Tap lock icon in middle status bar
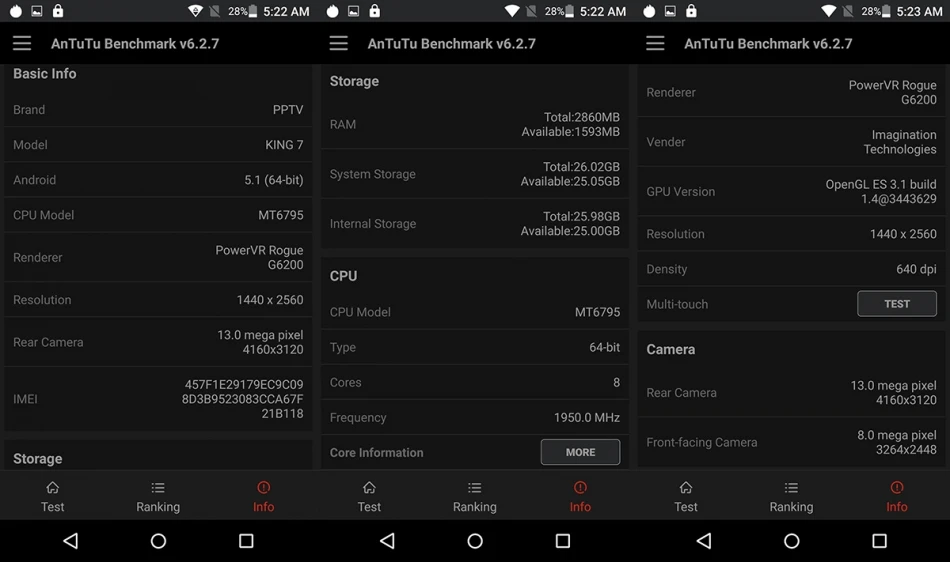This screenshot has height=562, width=950. point(375,11)
